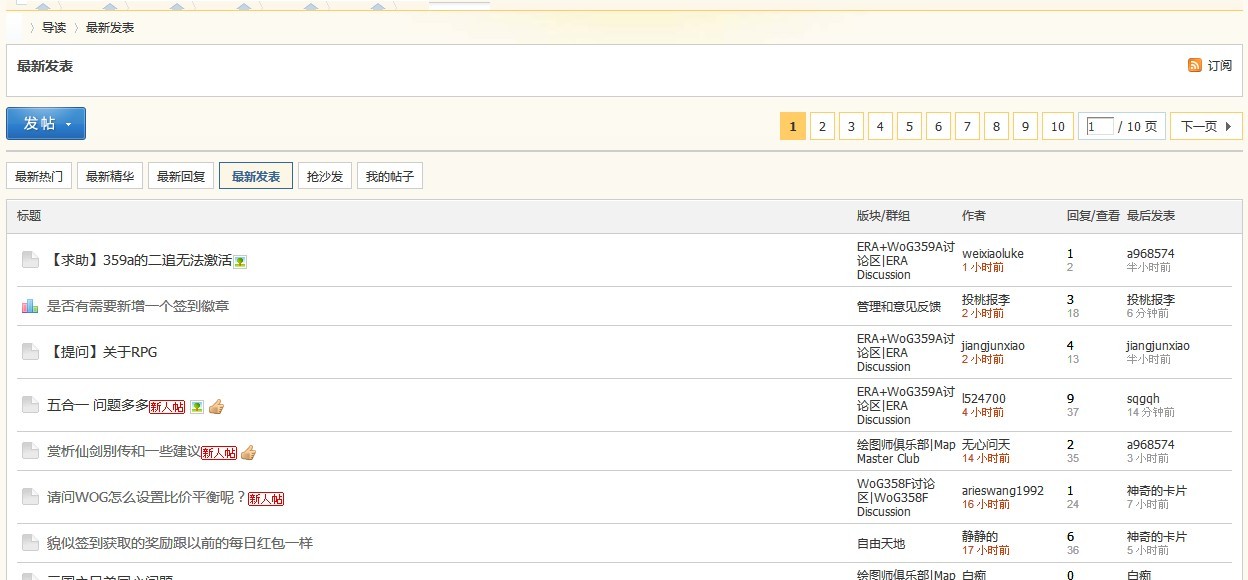
Task: Click last poster a968574 in the 359a row
Action: 1151,254
